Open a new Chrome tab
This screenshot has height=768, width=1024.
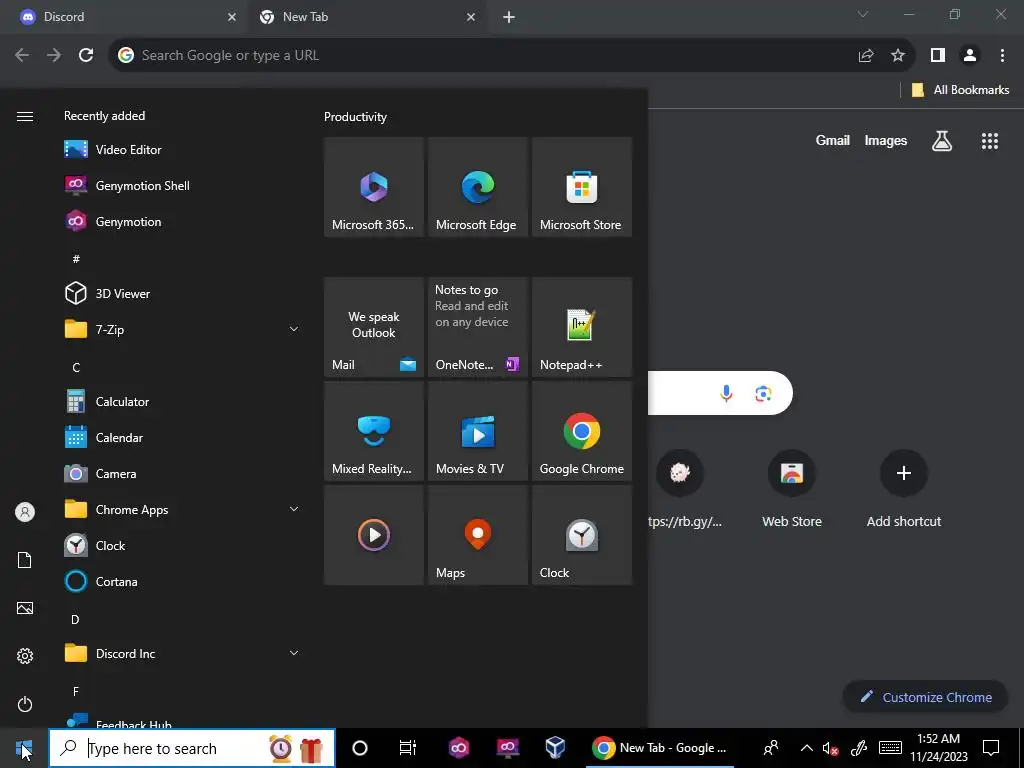coord(509,18)
